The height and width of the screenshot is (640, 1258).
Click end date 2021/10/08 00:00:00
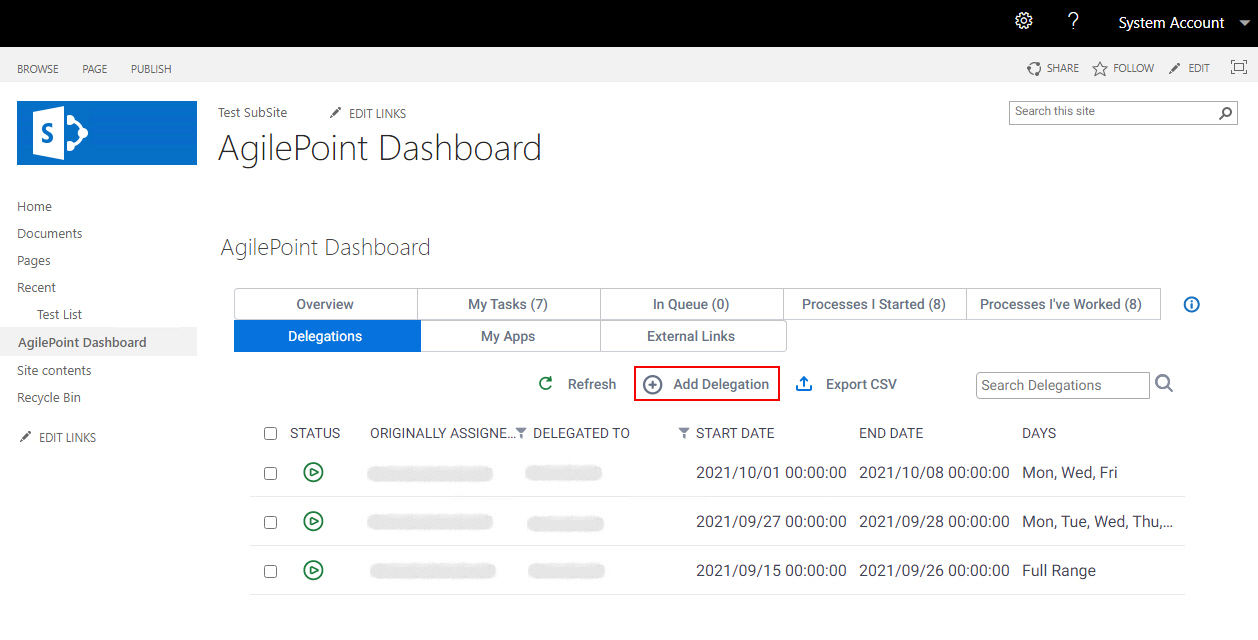click(x=934, y=472)
